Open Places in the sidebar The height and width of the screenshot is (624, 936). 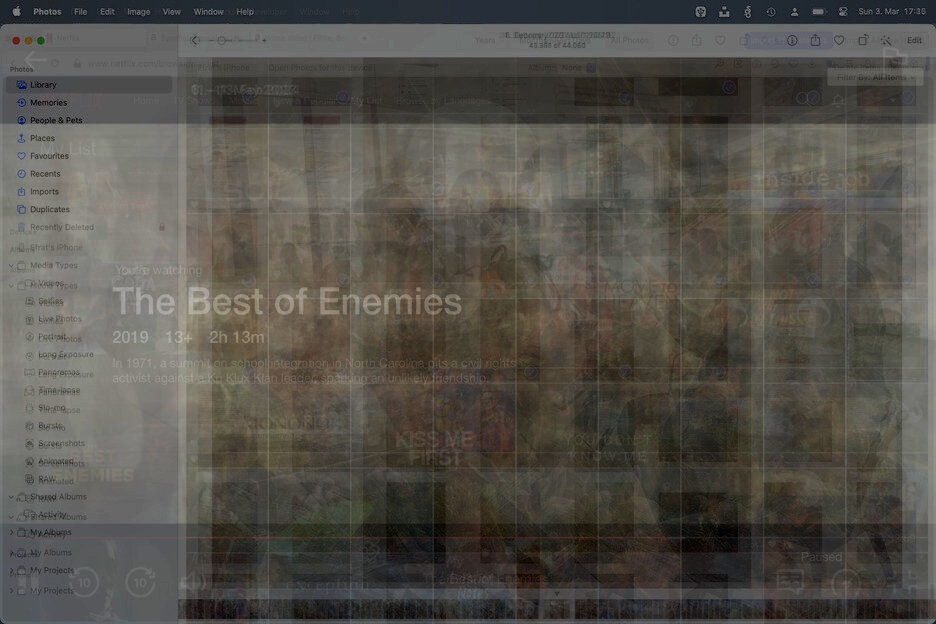[89, 138]
